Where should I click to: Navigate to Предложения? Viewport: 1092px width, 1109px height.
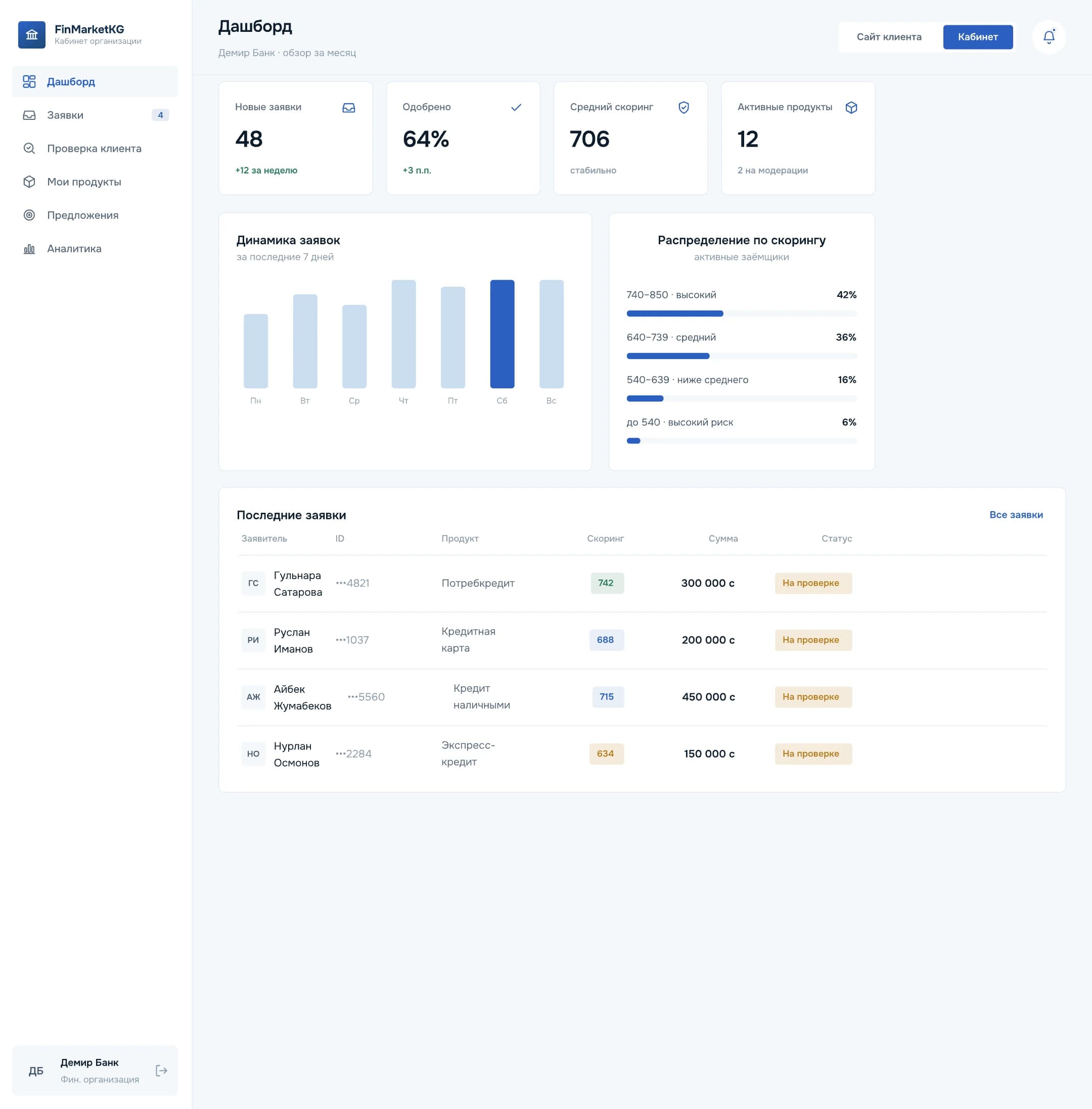tap(95, 214)
